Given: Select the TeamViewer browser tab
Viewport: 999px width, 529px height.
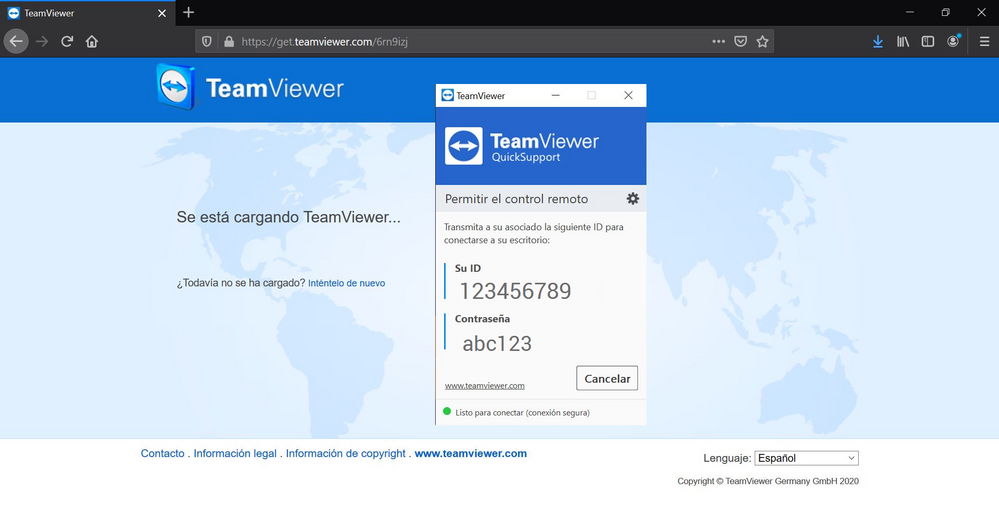Looking at the screenshot, I should pos(87,13).
